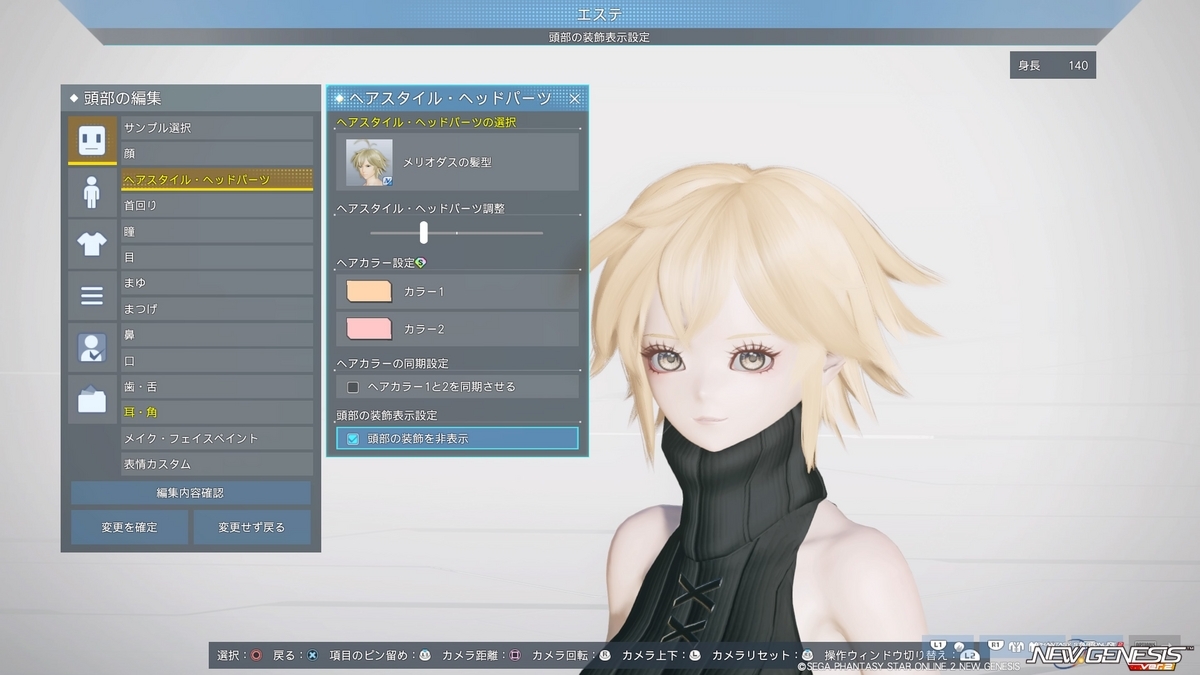The height and width of the screenshot is (675, 1200).
Task: Select メリオダスの髪型 hairstyle entry
Action: [458, 162]
